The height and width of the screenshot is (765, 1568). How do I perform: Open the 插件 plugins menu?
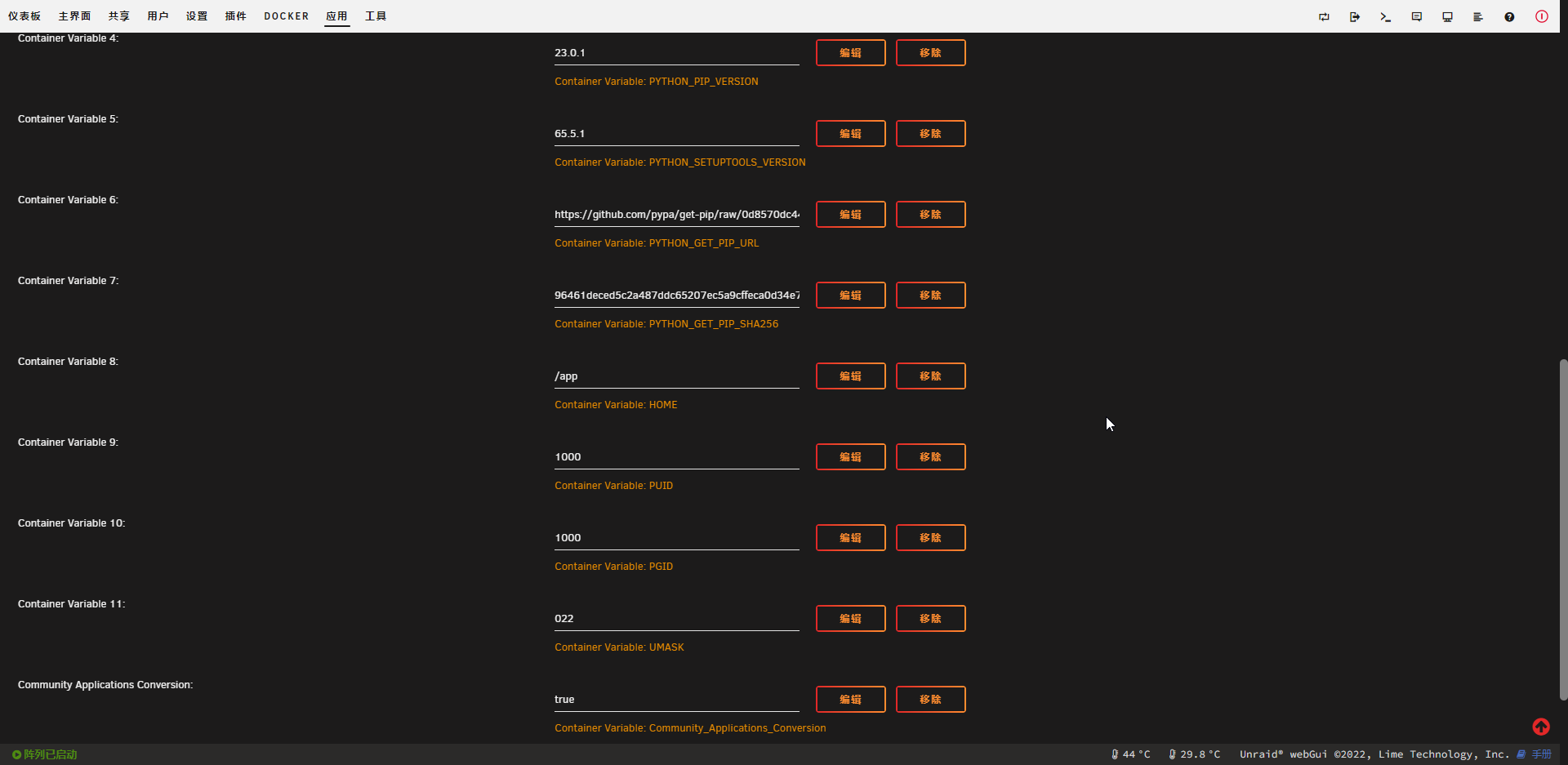[236, 16]
